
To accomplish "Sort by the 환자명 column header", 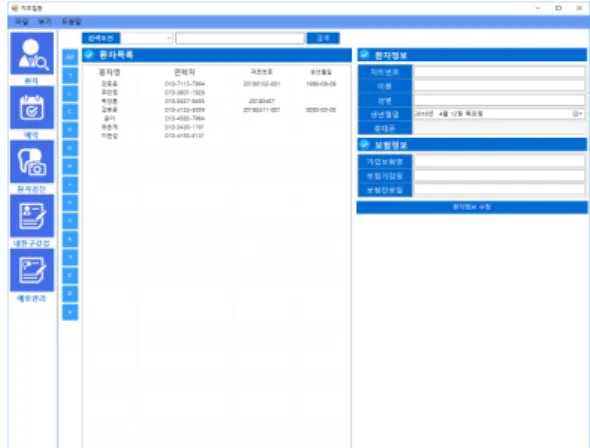I will (109, 72).
